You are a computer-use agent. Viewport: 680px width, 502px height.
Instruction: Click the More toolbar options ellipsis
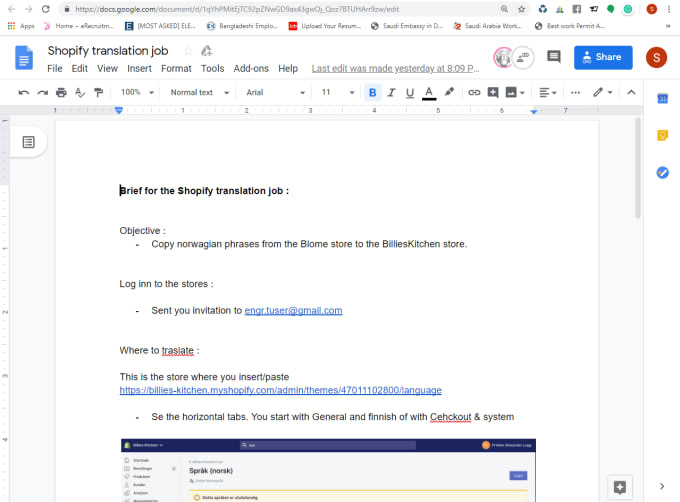click(x=575, y=92)
